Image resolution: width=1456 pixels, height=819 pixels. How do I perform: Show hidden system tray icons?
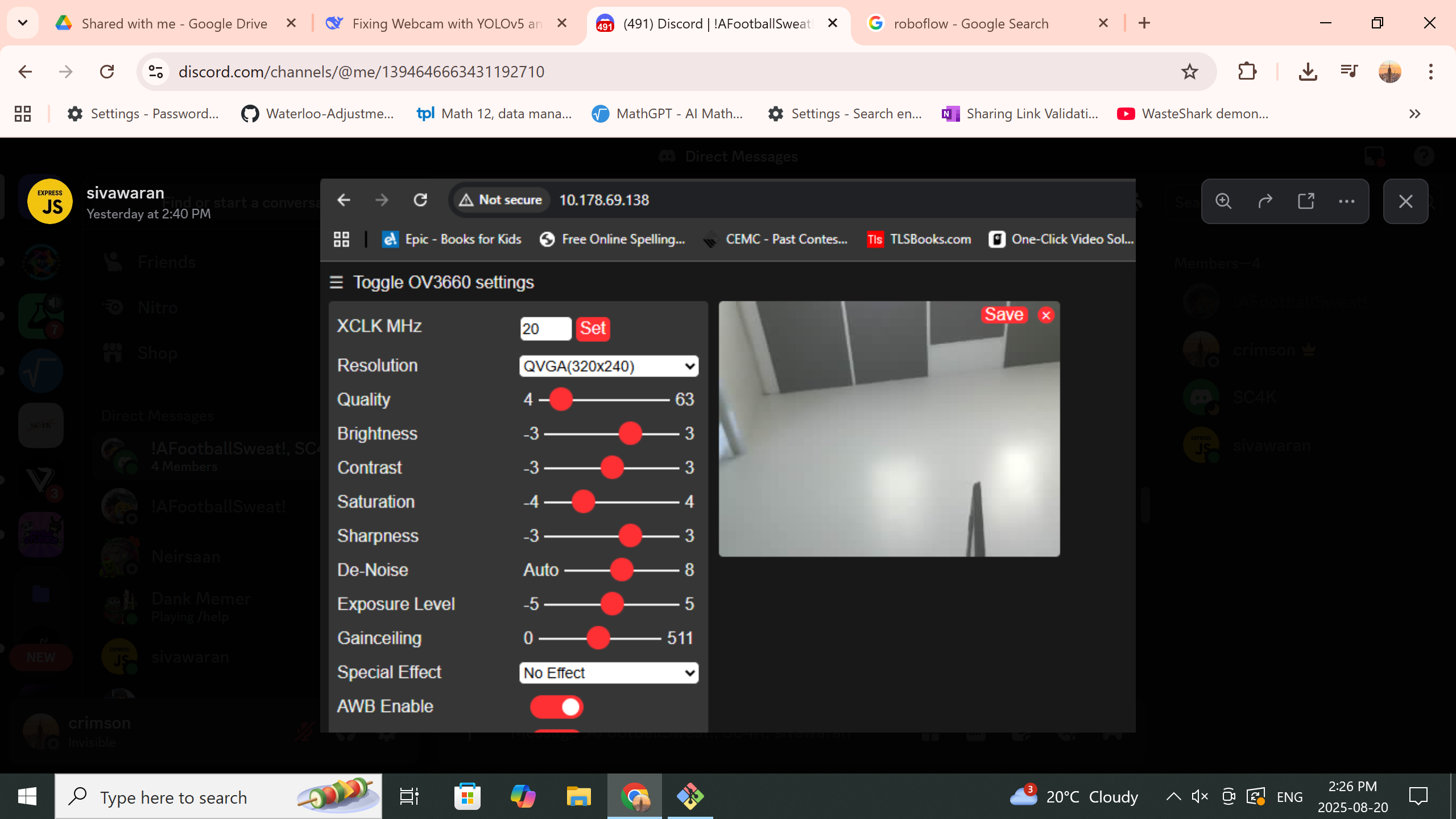(1173, 797)
